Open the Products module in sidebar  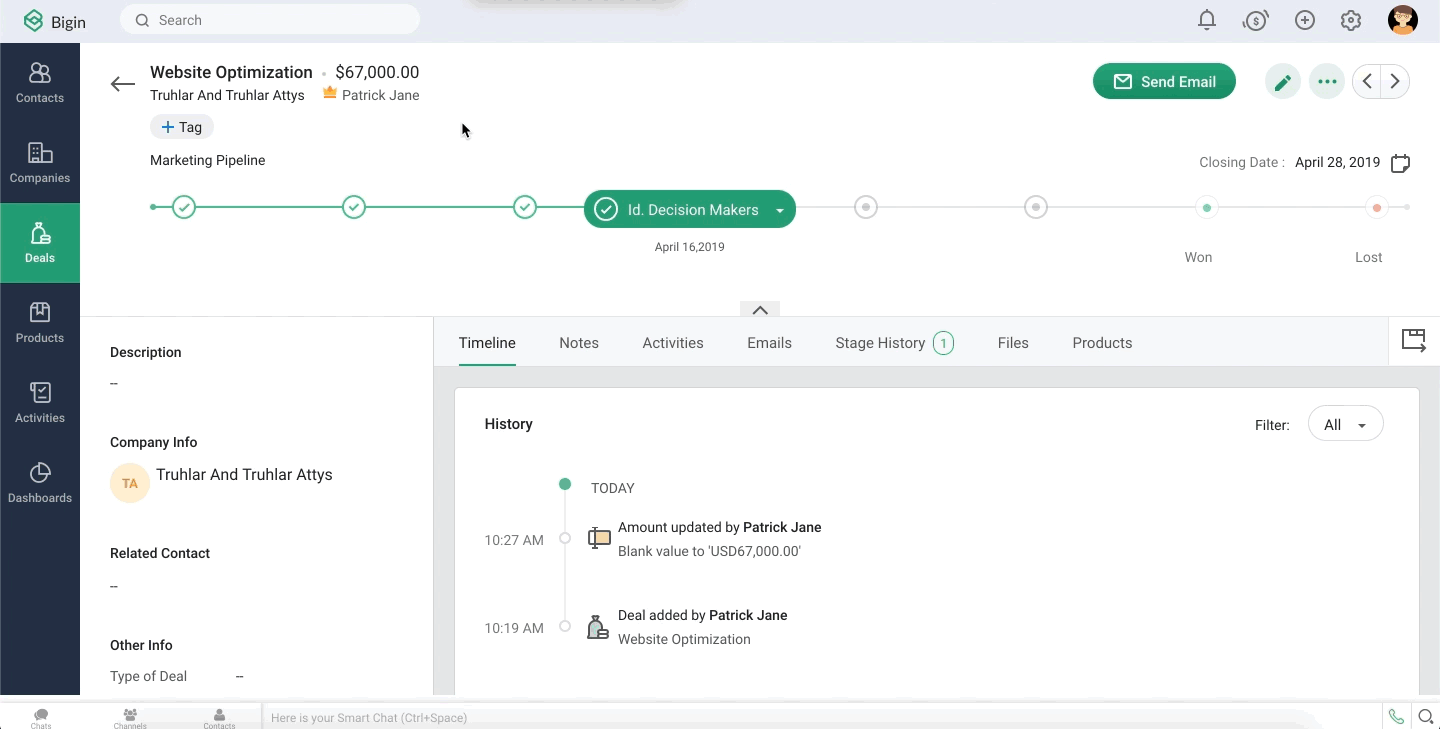click(x=40, y=323)
